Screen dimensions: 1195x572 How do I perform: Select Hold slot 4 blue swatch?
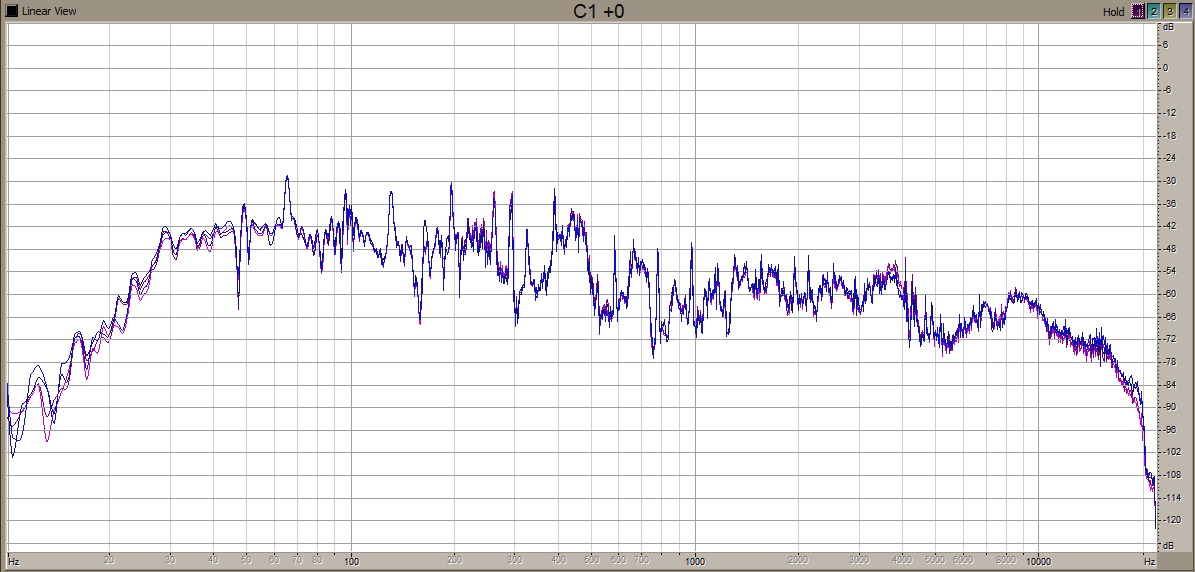(1185, 11)
